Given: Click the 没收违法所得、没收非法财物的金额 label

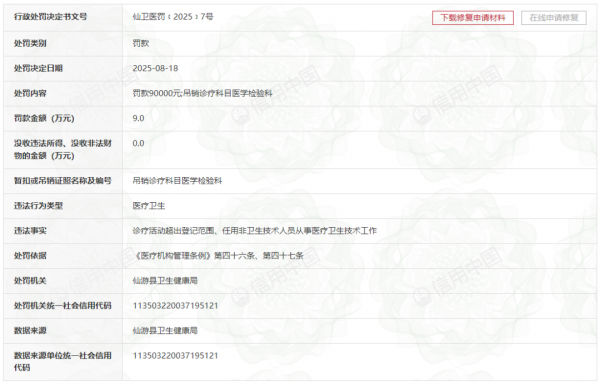Looking at the screenshot, I should coord(63,150).
